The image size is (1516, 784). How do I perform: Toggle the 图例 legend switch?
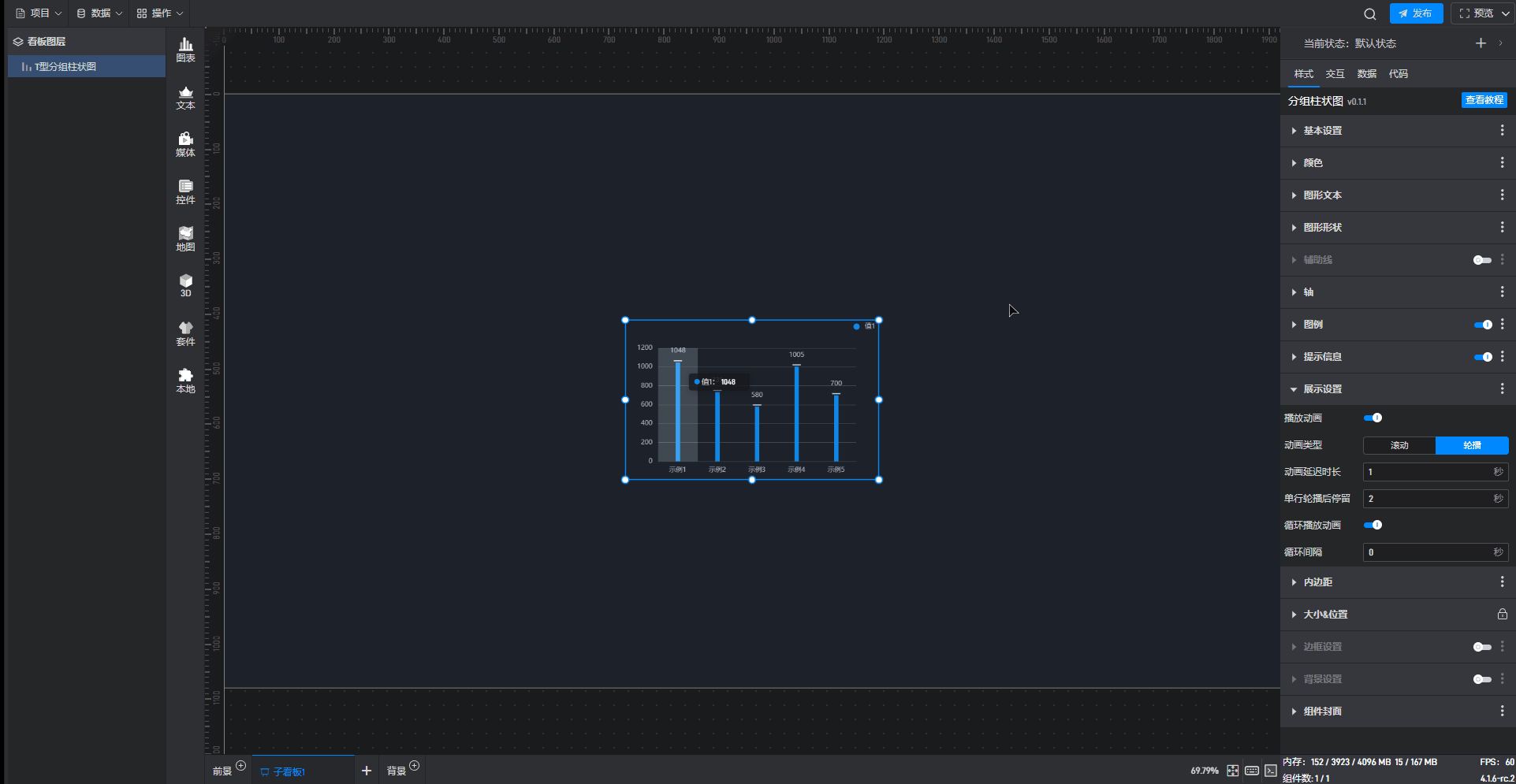tap(1482, 325)
